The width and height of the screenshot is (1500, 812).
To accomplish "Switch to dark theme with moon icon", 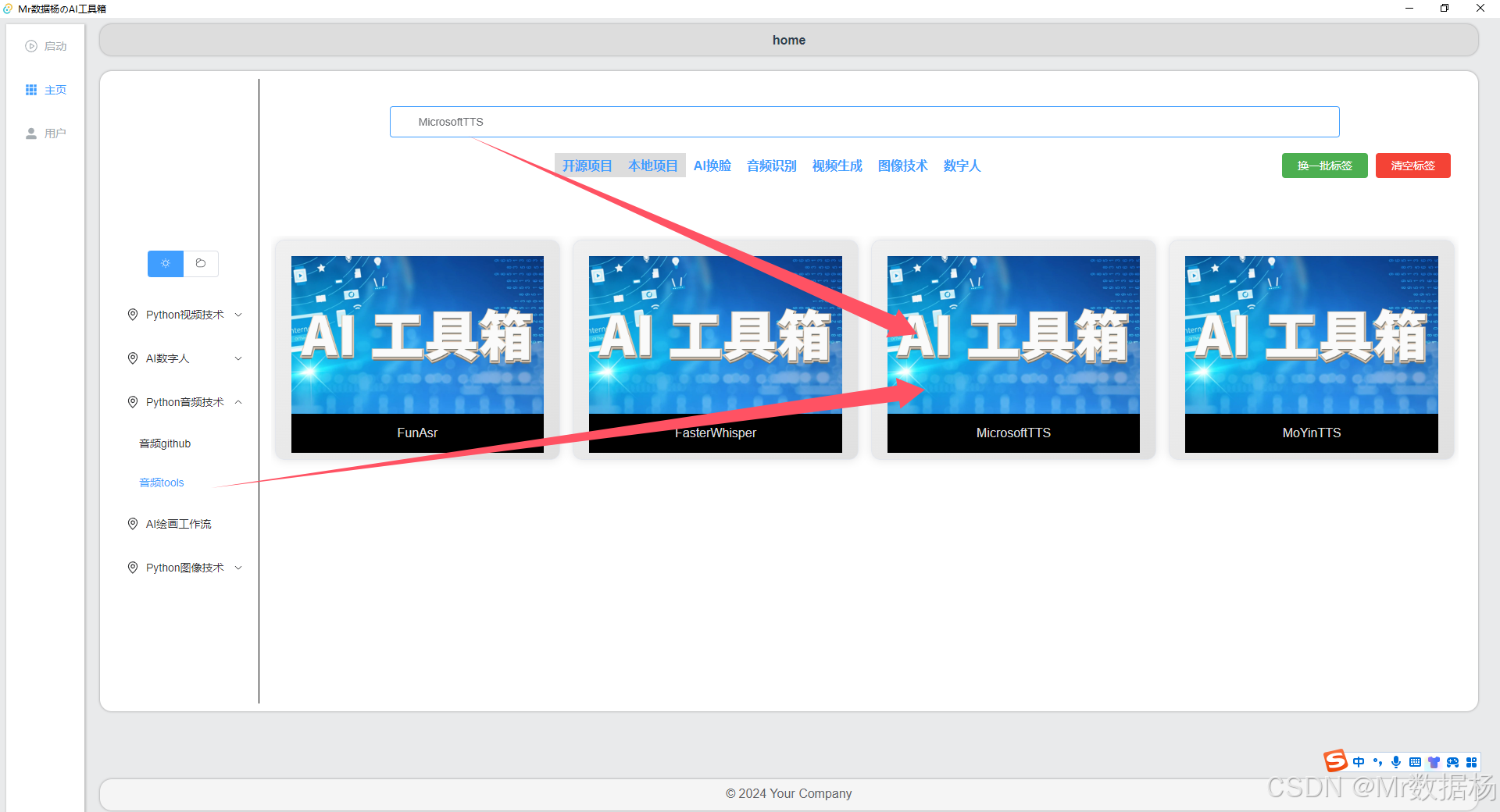I will (x=201, y=264).
